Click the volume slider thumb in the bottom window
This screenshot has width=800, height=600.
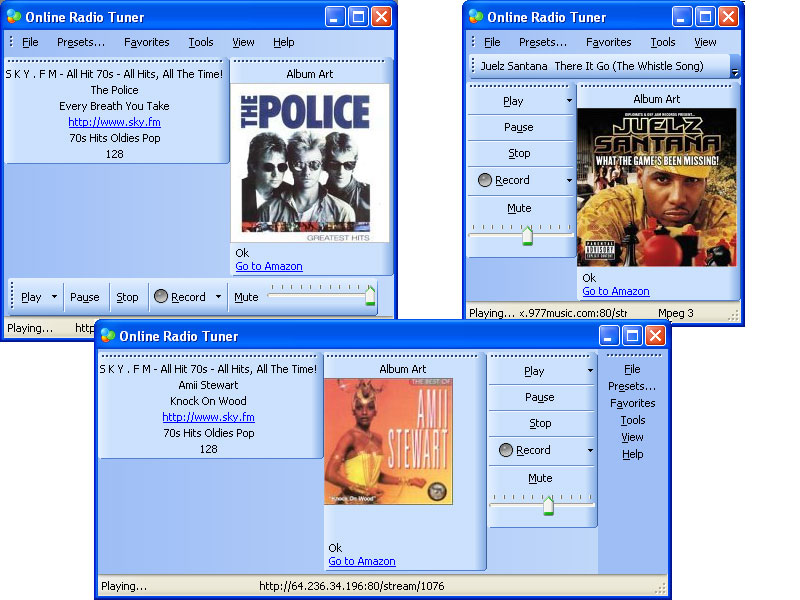click(548, 505)
